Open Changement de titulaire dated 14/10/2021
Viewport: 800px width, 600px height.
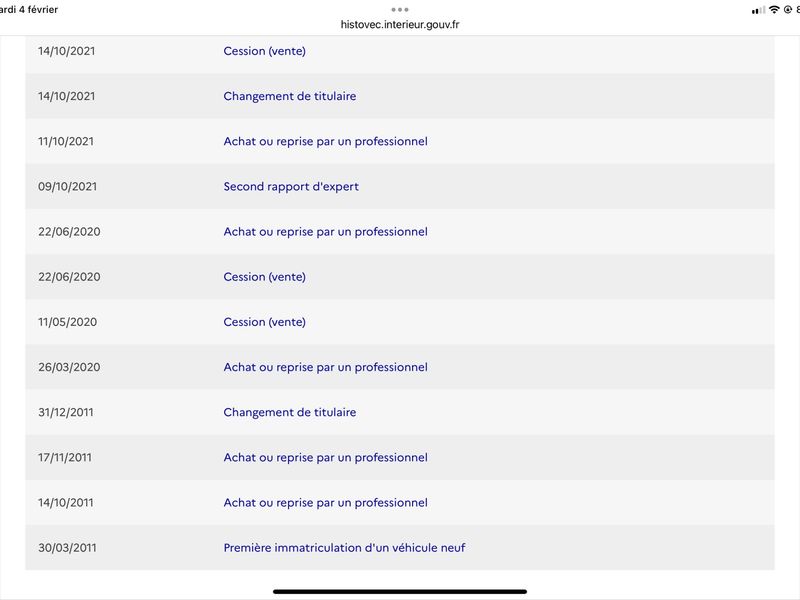[290, 96]
